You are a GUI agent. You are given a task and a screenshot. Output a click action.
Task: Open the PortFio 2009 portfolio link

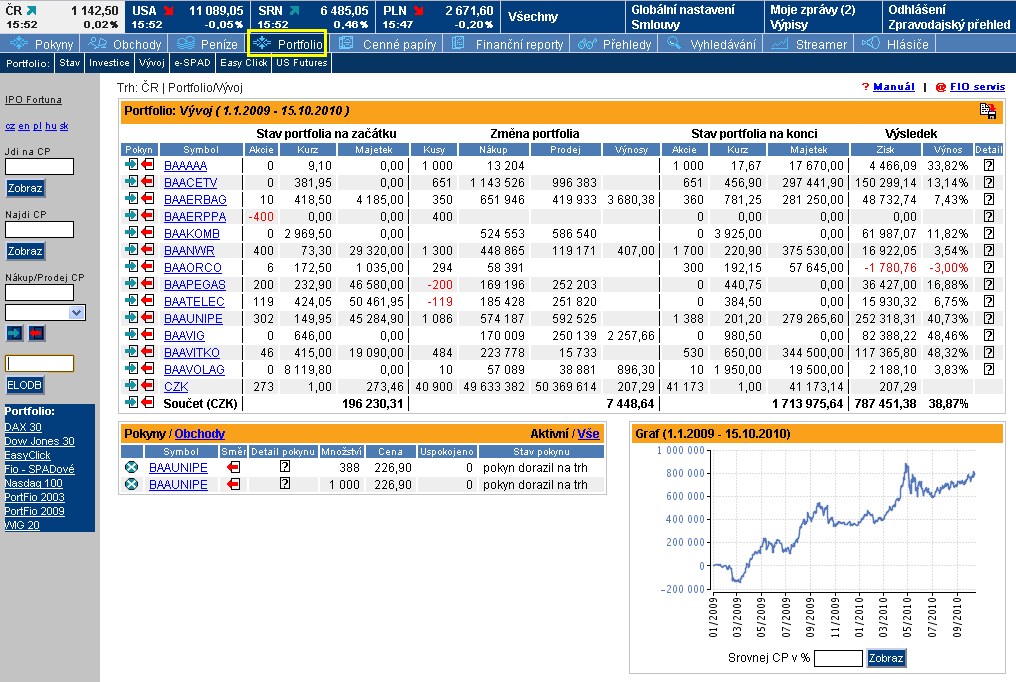pos(34,511)
